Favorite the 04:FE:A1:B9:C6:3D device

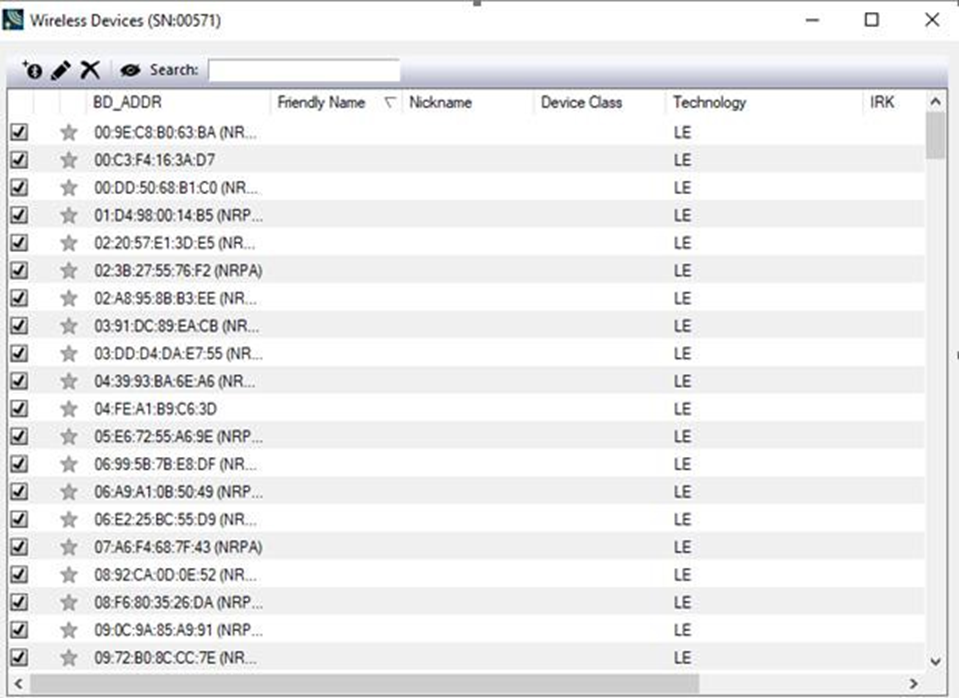(68, 409)
